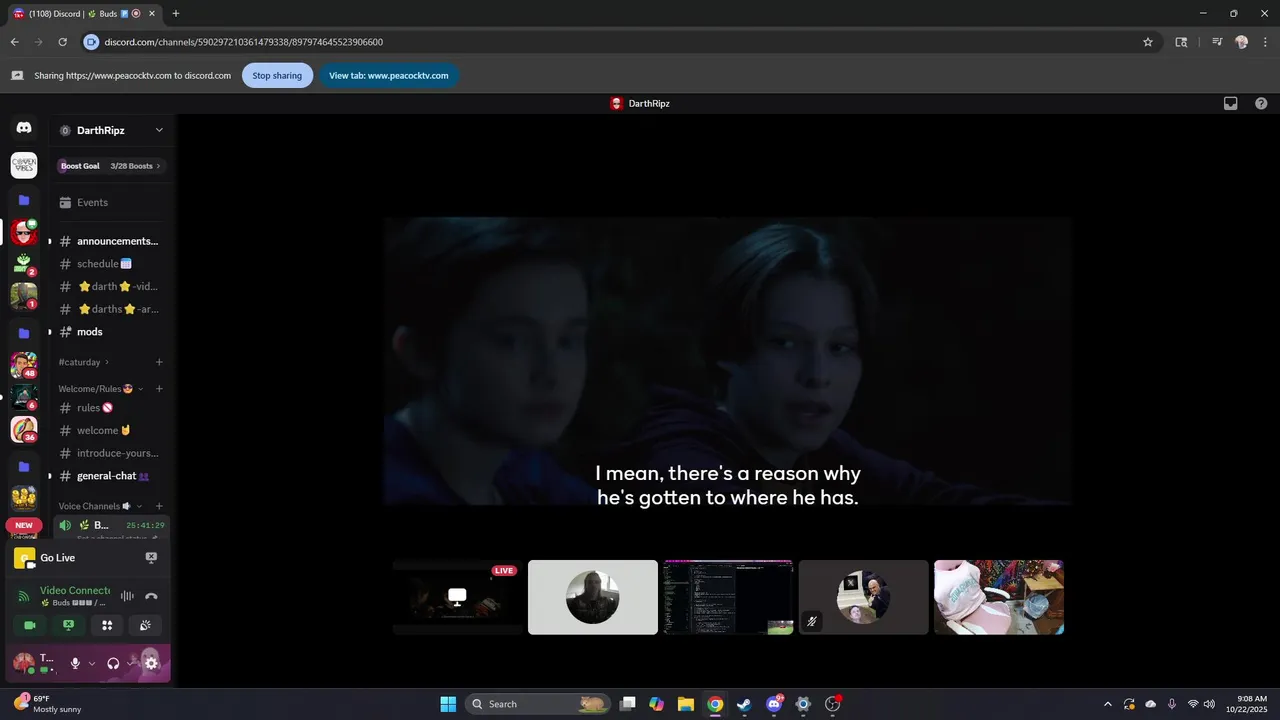Viewport: 1280px width, 720px height.
Task: Open Discord direct messages home icon
Action: (24, 128)
